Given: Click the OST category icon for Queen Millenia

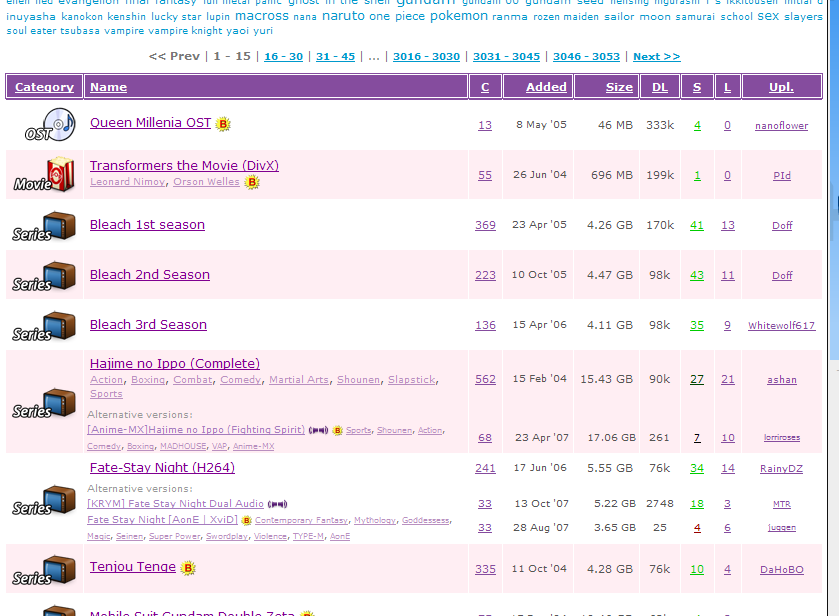Looking at the screenshot, I should tap(50, 125).
